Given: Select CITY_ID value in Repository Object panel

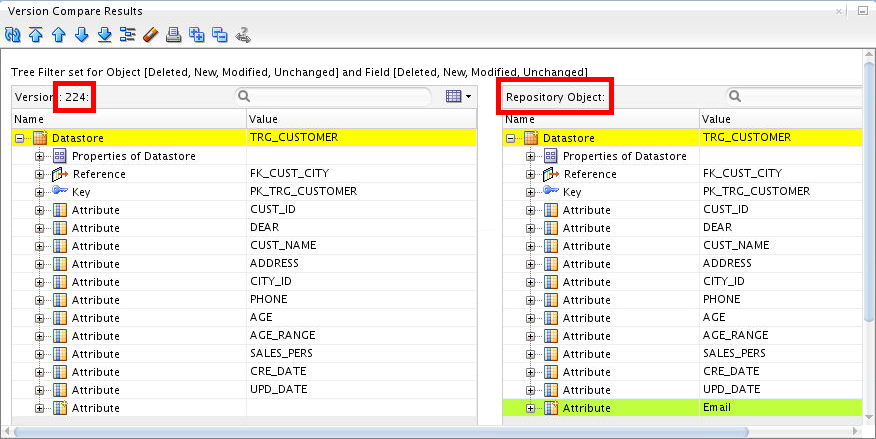Looking at the screenshot, I should coord(723,281).
